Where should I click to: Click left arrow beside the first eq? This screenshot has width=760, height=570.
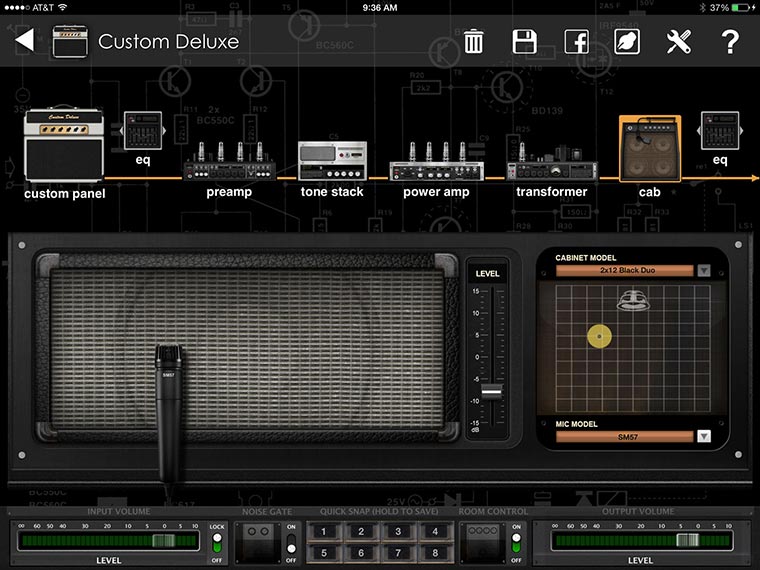(x=121, y=130)
